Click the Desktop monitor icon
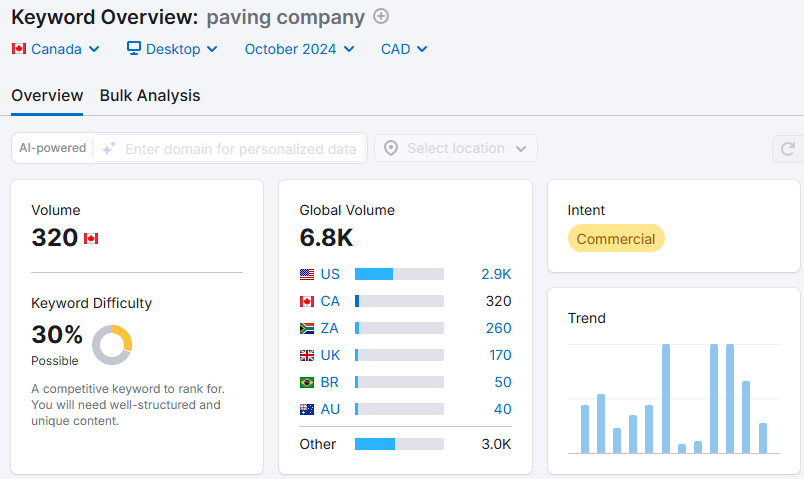 pyautogui.click(x=133, y=48)
